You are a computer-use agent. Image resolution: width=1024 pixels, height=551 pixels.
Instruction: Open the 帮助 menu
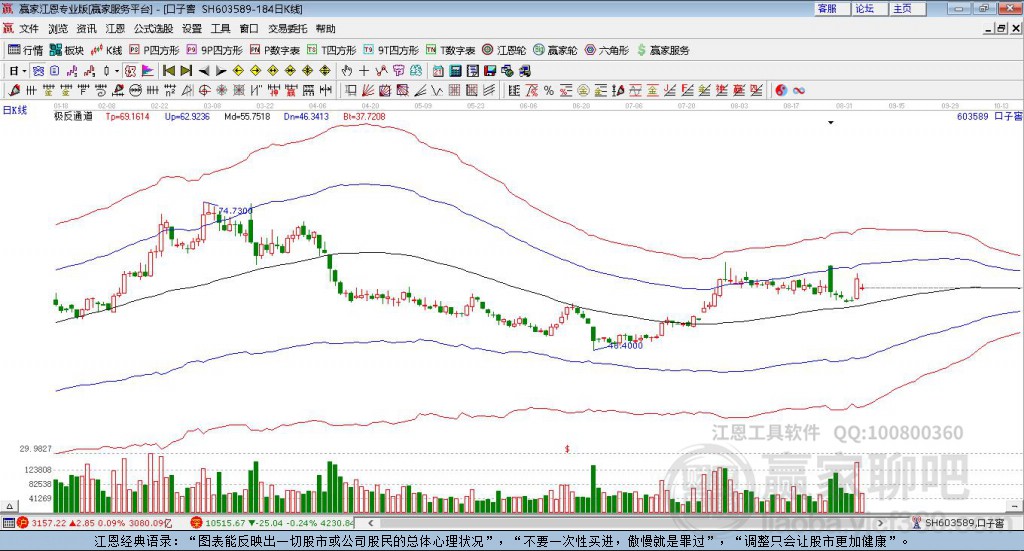coord(325,29)
